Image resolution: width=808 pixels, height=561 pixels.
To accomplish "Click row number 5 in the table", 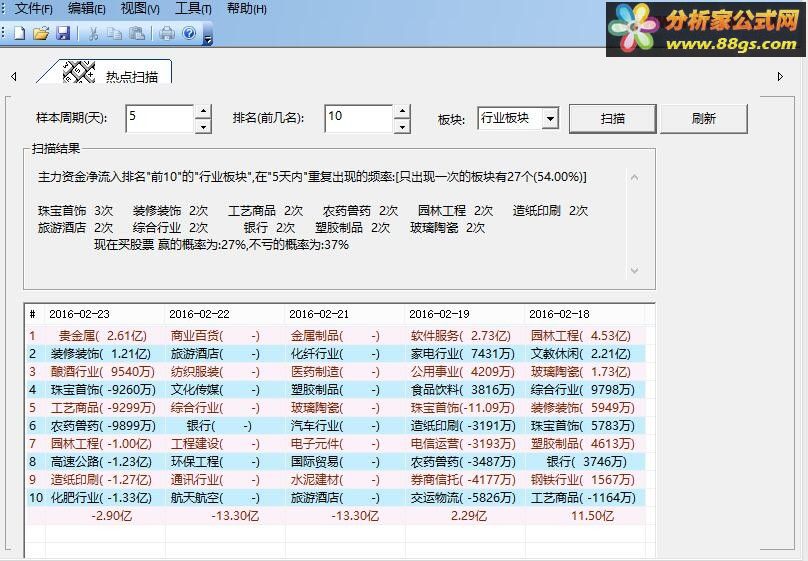I will (x=33, y=408).
